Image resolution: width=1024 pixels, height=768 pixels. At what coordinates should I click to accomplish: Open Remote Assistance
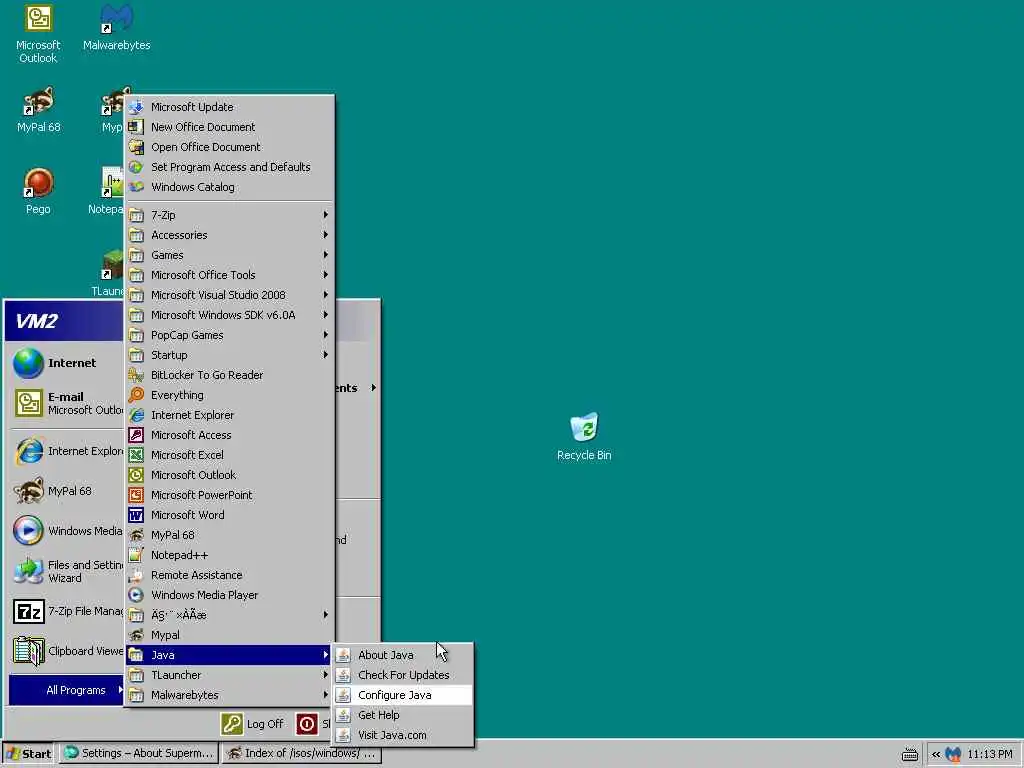229,575
